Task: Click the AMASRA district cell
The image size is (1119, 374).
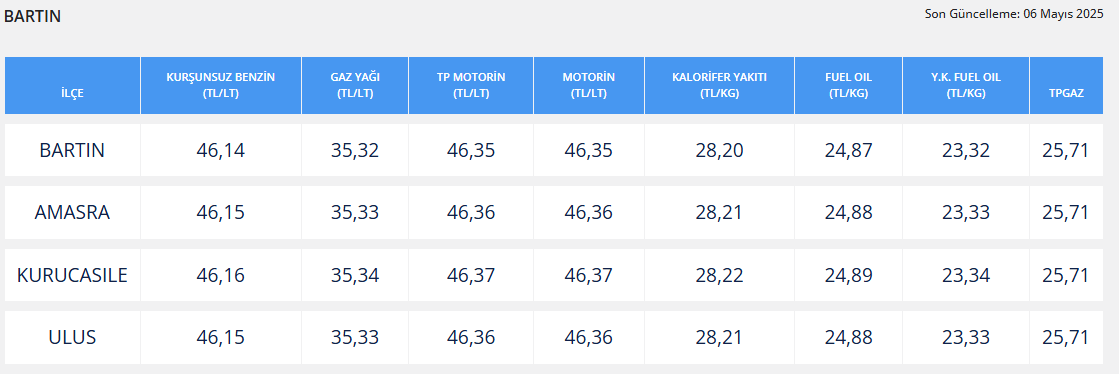Action: 72,213
